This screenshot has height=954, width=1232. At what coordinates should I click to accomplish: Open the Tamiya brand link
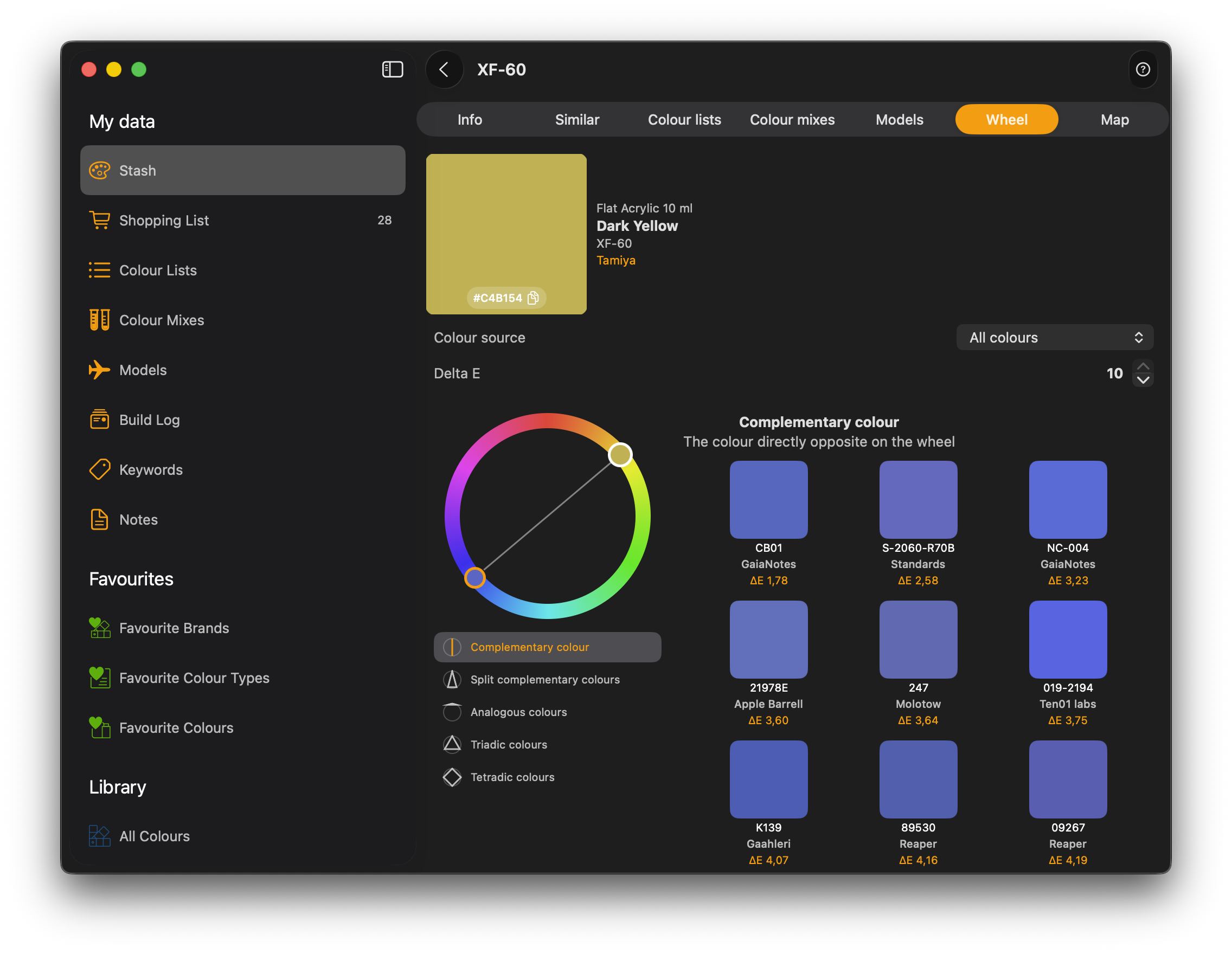pyautogui.click(x=616, y=260)
